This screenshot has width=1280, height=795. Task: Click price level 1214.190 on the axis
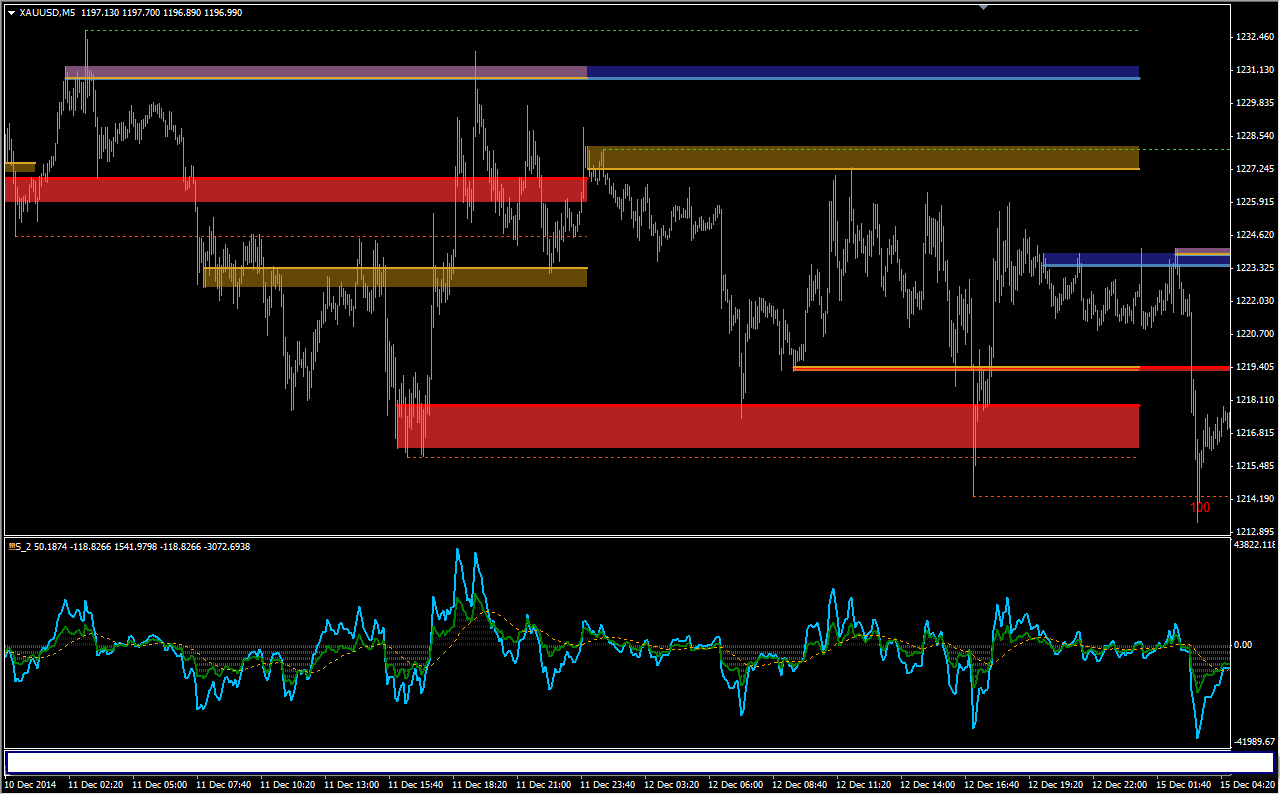[1254, 499]
